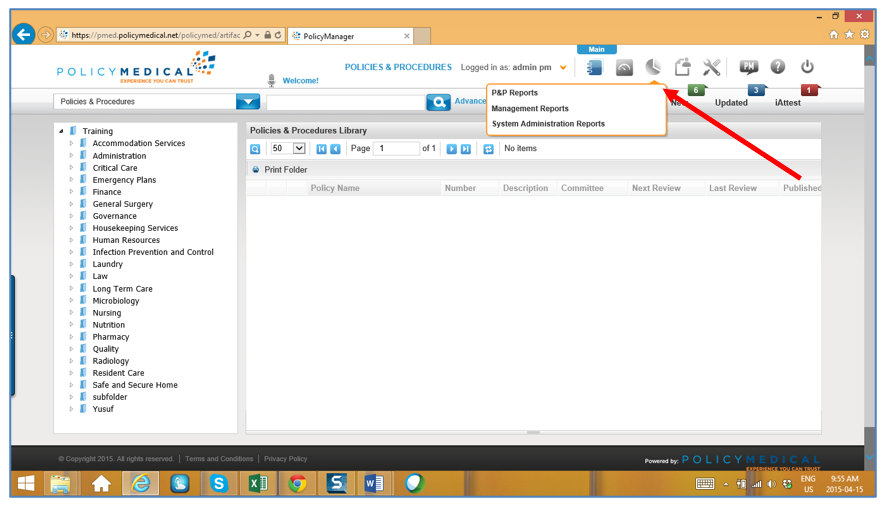The image size is (884, 508).
Task: Click the POLICIES & PROCEDURES header link
Action: 398,67
